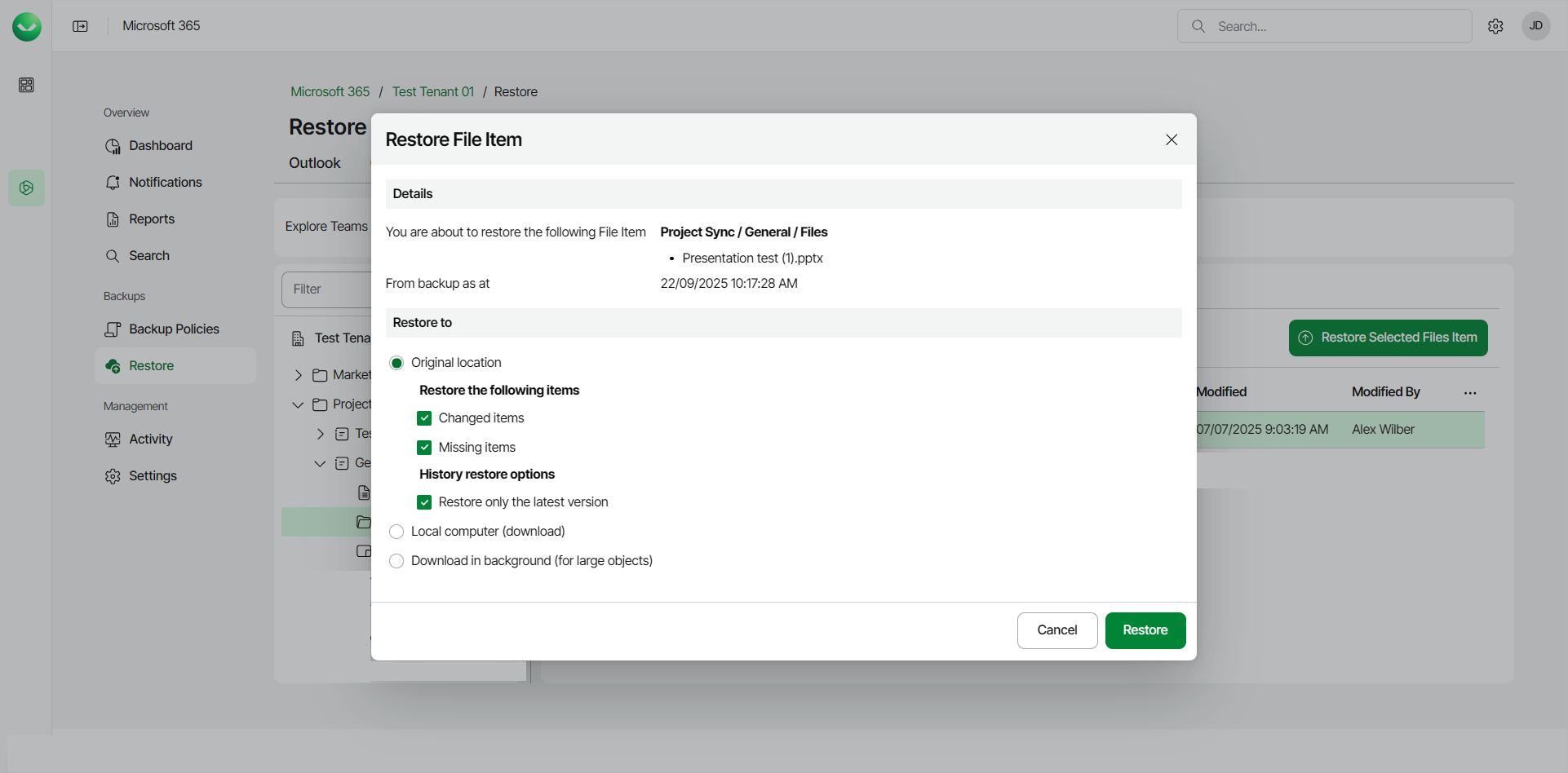
Task: Open the Backup Policies icon
Action: pyautogui.click(x=113, y=329)
